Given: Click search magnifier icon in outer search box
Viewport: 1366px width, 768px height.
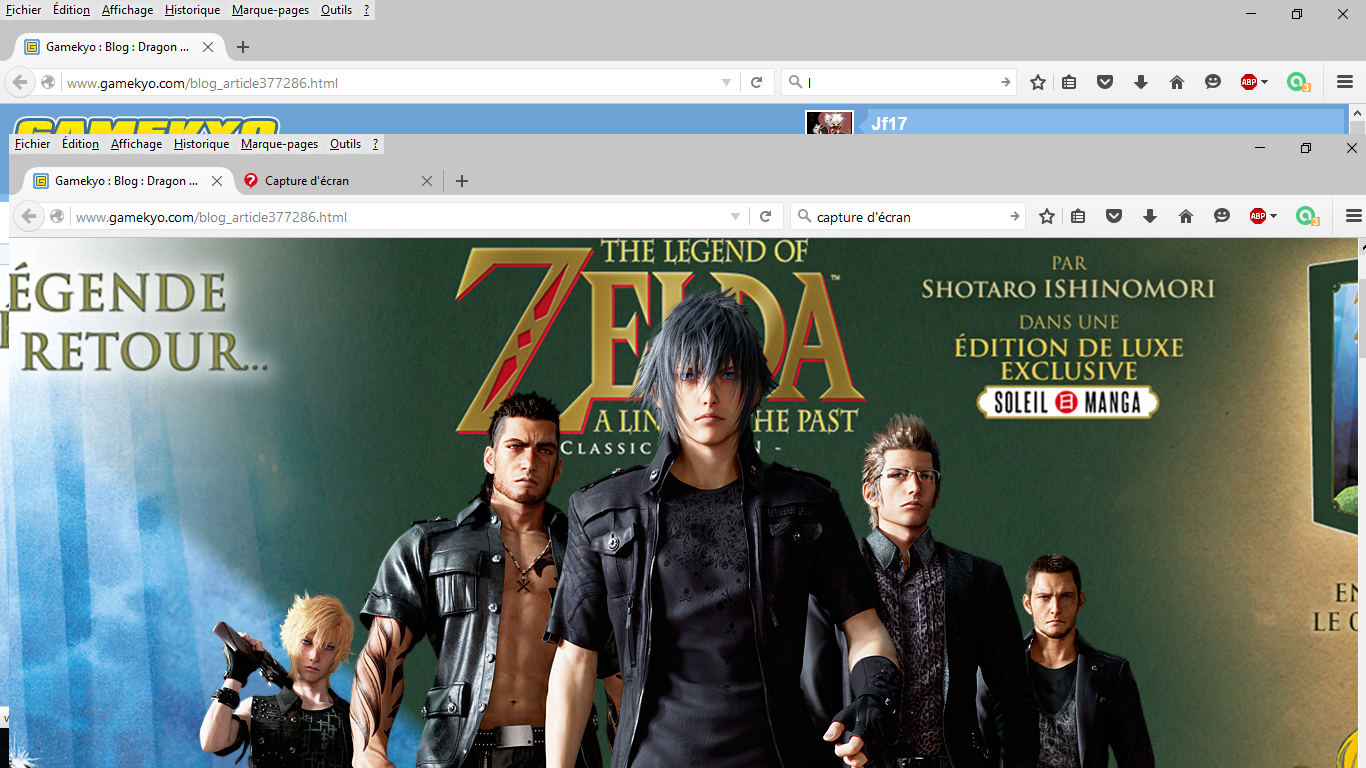Looking at the screenshot, I should click(x=795, y=83).
